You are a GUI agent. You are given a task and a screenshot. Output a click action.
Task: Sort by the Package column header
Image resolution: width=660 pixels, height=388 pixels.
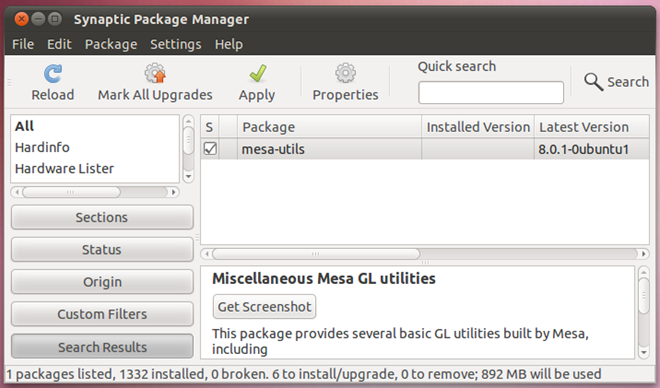tap(329, 127)
